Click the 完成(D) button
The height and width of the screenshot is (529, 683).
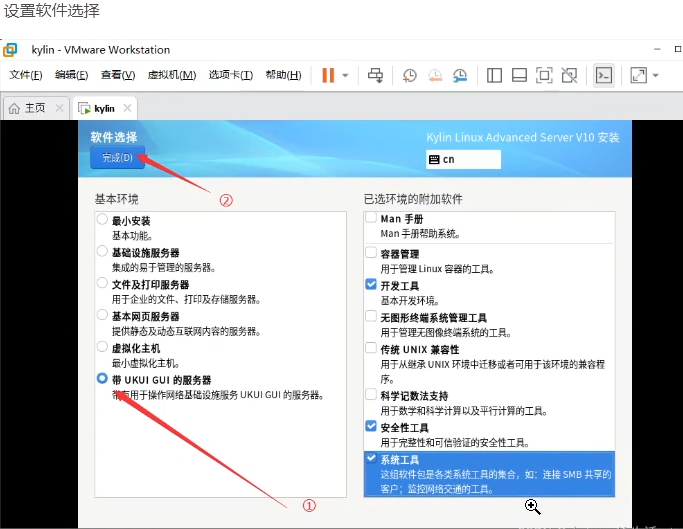(118, 157)
